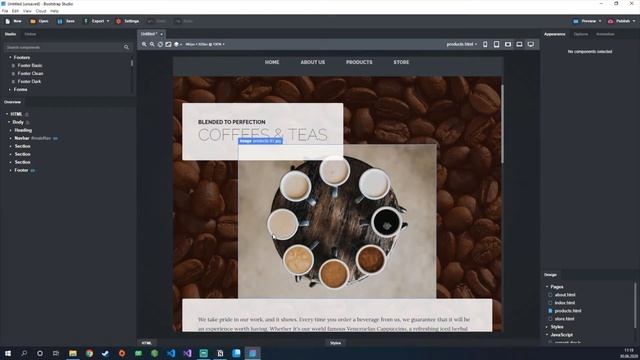Click the zoom out magnifier on stage toolbar
The width and height of the screenshot is (640, 360).
point(152,44)
